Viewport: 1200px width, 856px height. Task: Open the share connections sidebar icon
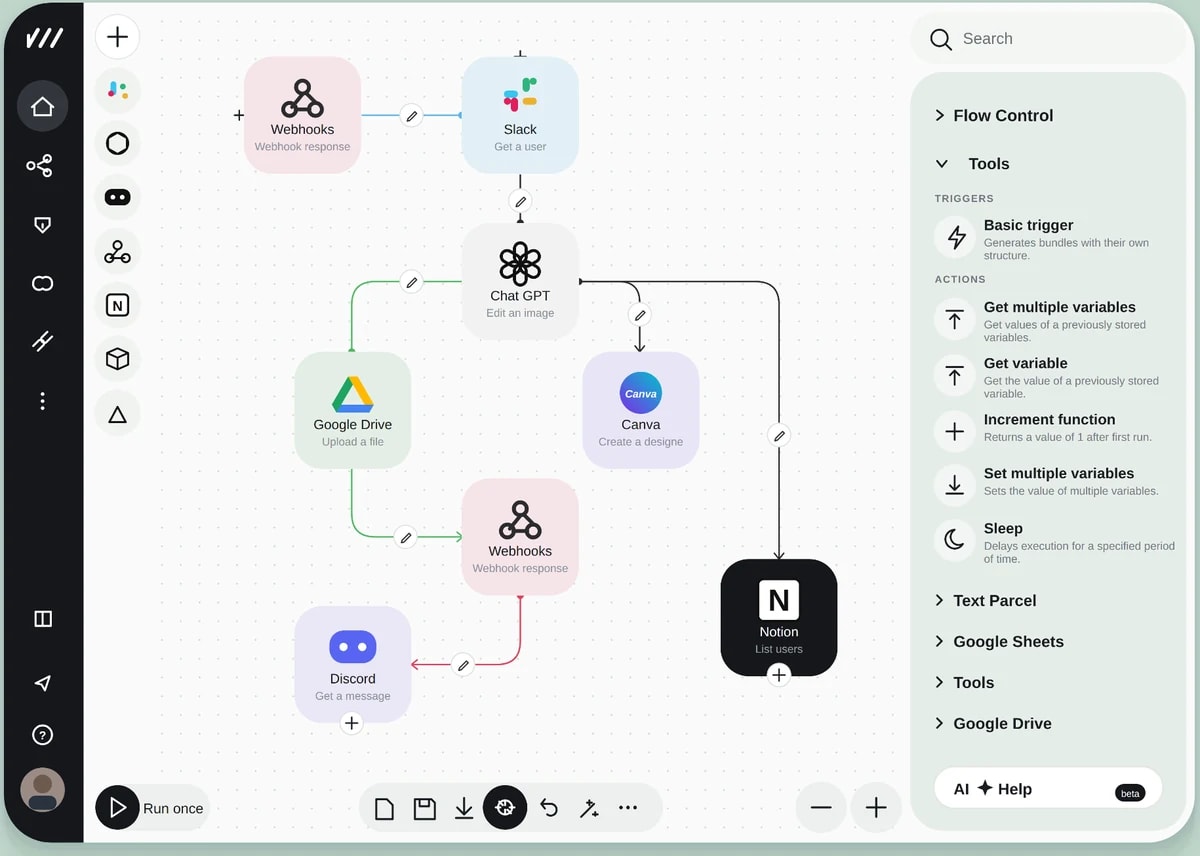tap(40, 166)
